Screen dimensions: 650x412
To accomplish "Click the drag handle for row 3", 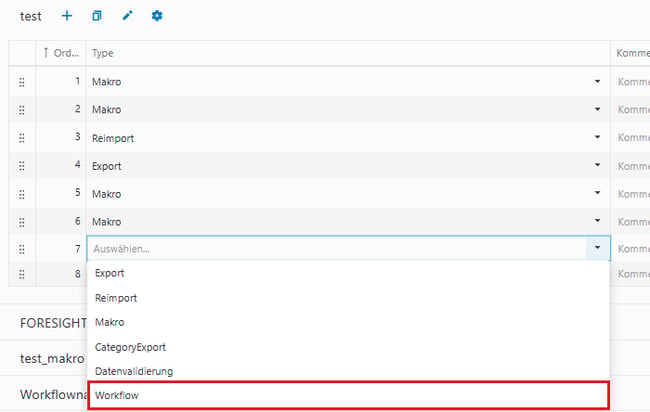I will 22,138.
